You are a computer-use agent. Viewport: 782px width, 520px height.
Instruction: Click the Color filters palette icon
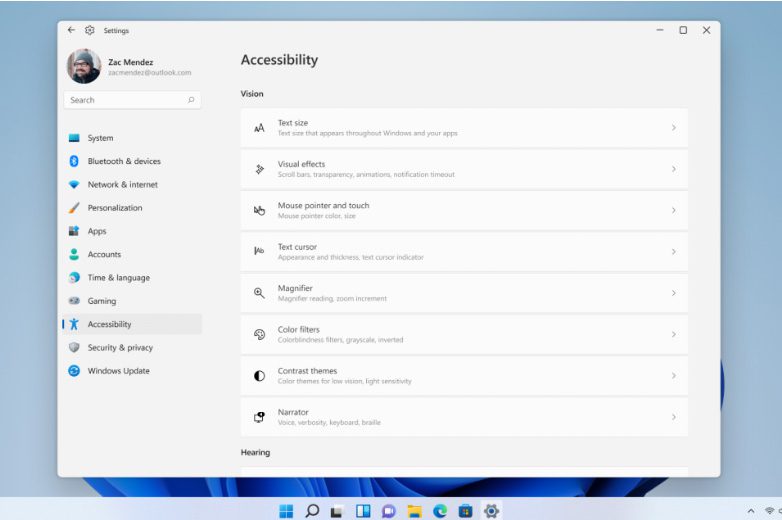[x=259, y=335]
